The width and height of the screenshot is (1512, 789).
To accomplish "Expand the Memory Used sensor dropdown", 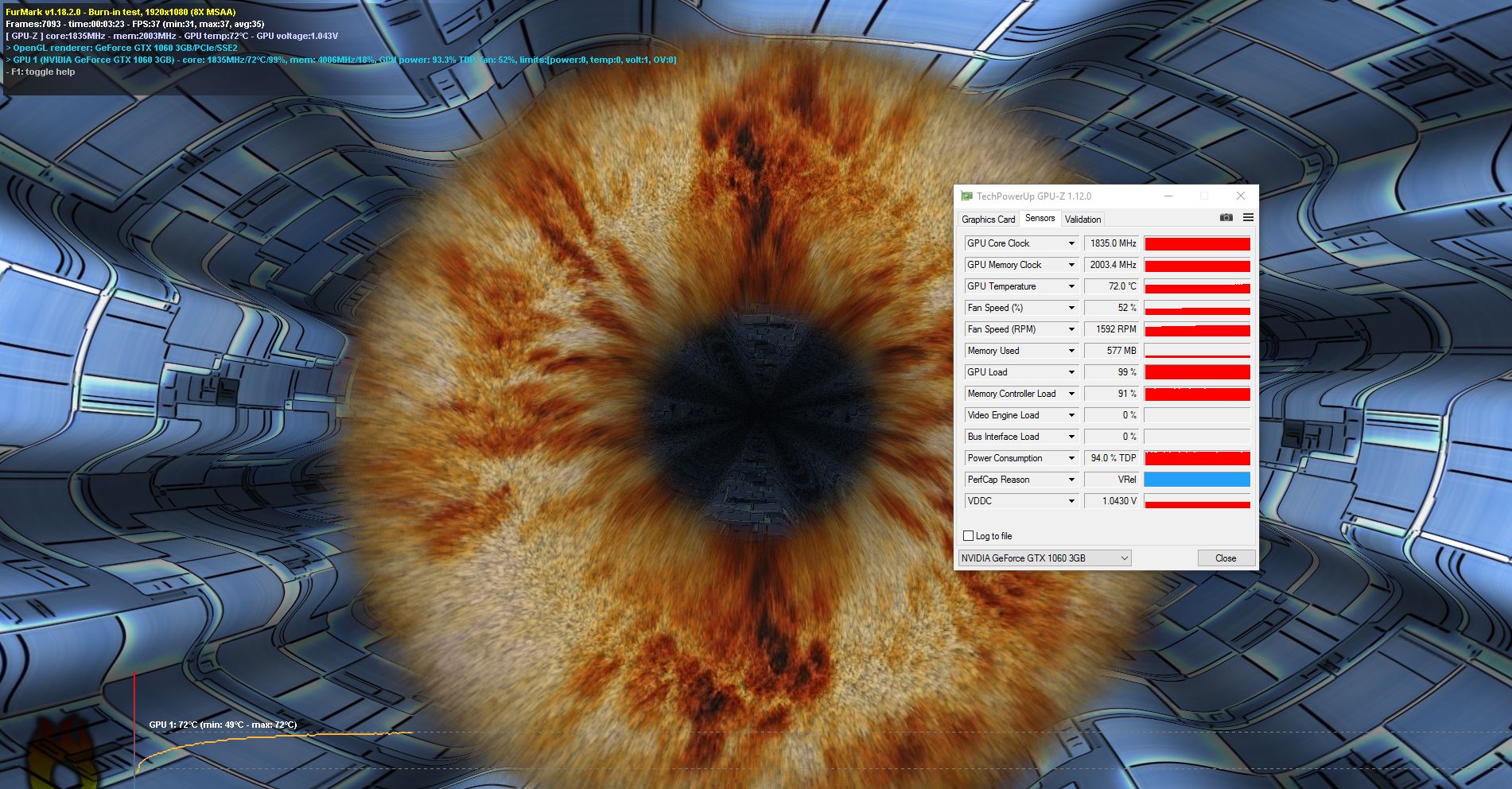I will pyautogui.click(x=1071, y=351).
